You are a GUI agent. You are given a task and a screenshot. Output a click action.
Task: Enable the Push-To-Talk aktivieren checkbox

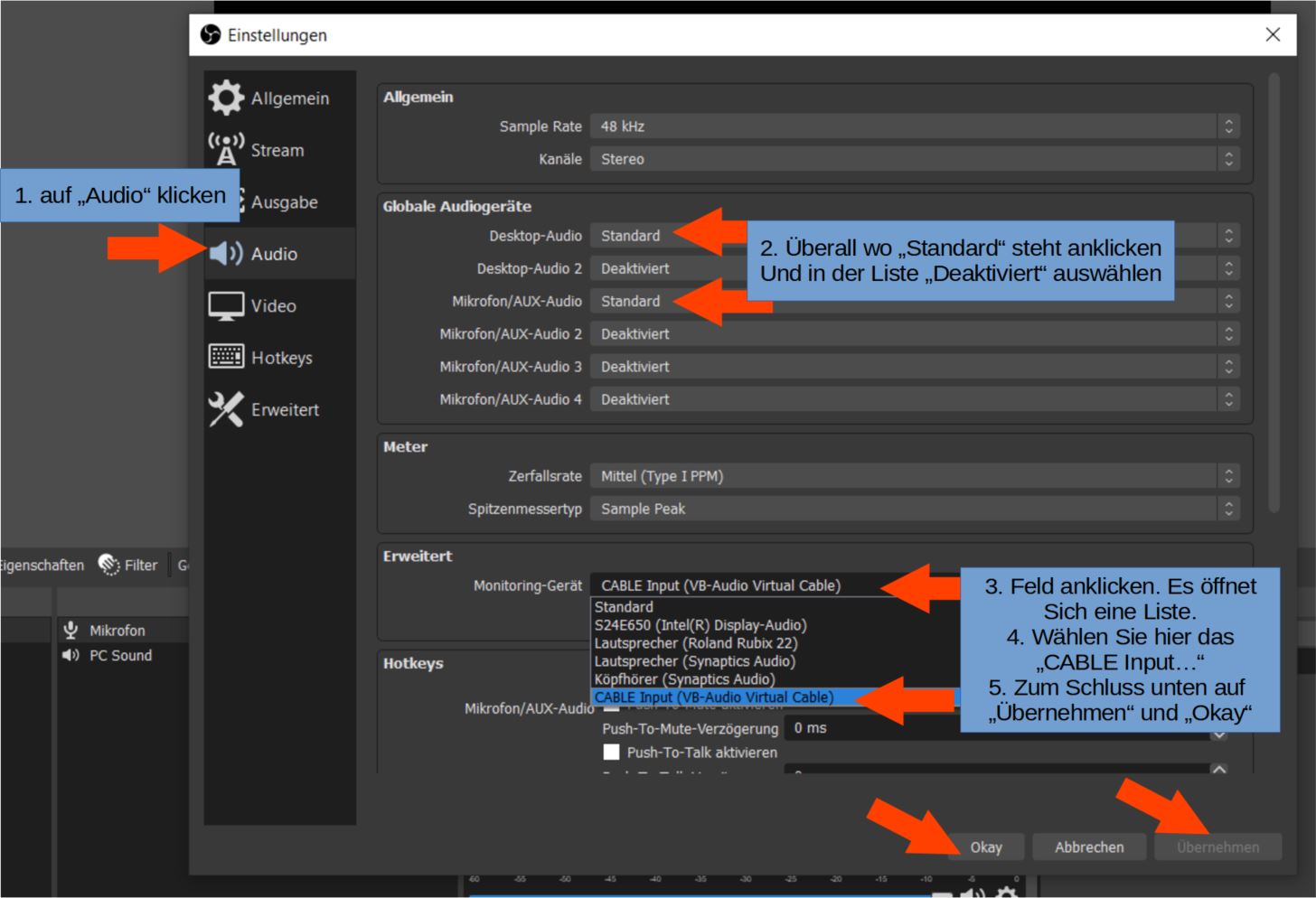tap(612, 752)
